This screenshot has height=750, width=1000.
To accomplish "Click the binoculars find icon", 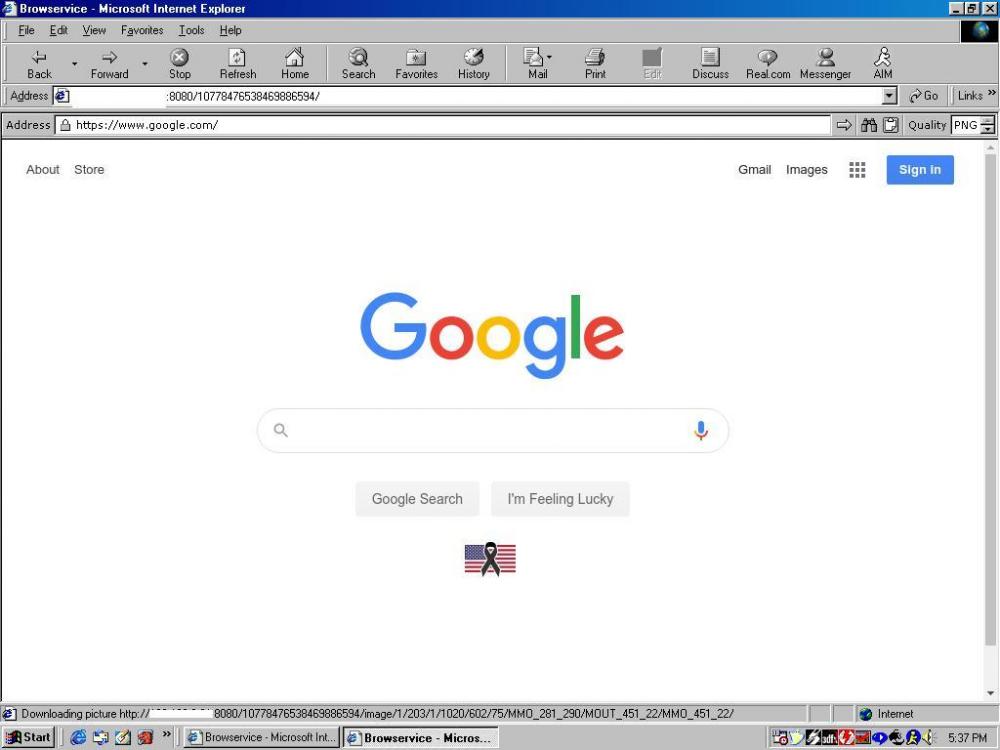I will 869,125.
